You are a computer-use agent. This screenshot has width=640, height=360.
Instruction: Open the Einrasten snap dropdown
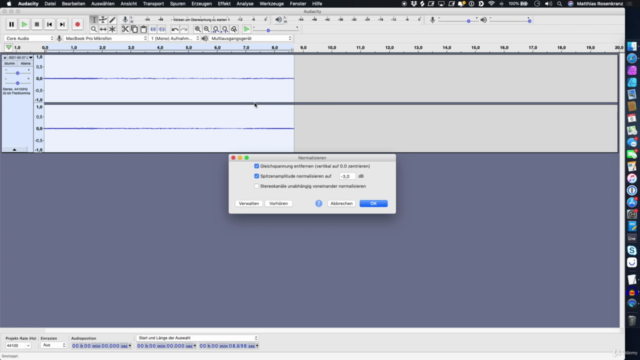pyautogui.click(x=53, y=346)
